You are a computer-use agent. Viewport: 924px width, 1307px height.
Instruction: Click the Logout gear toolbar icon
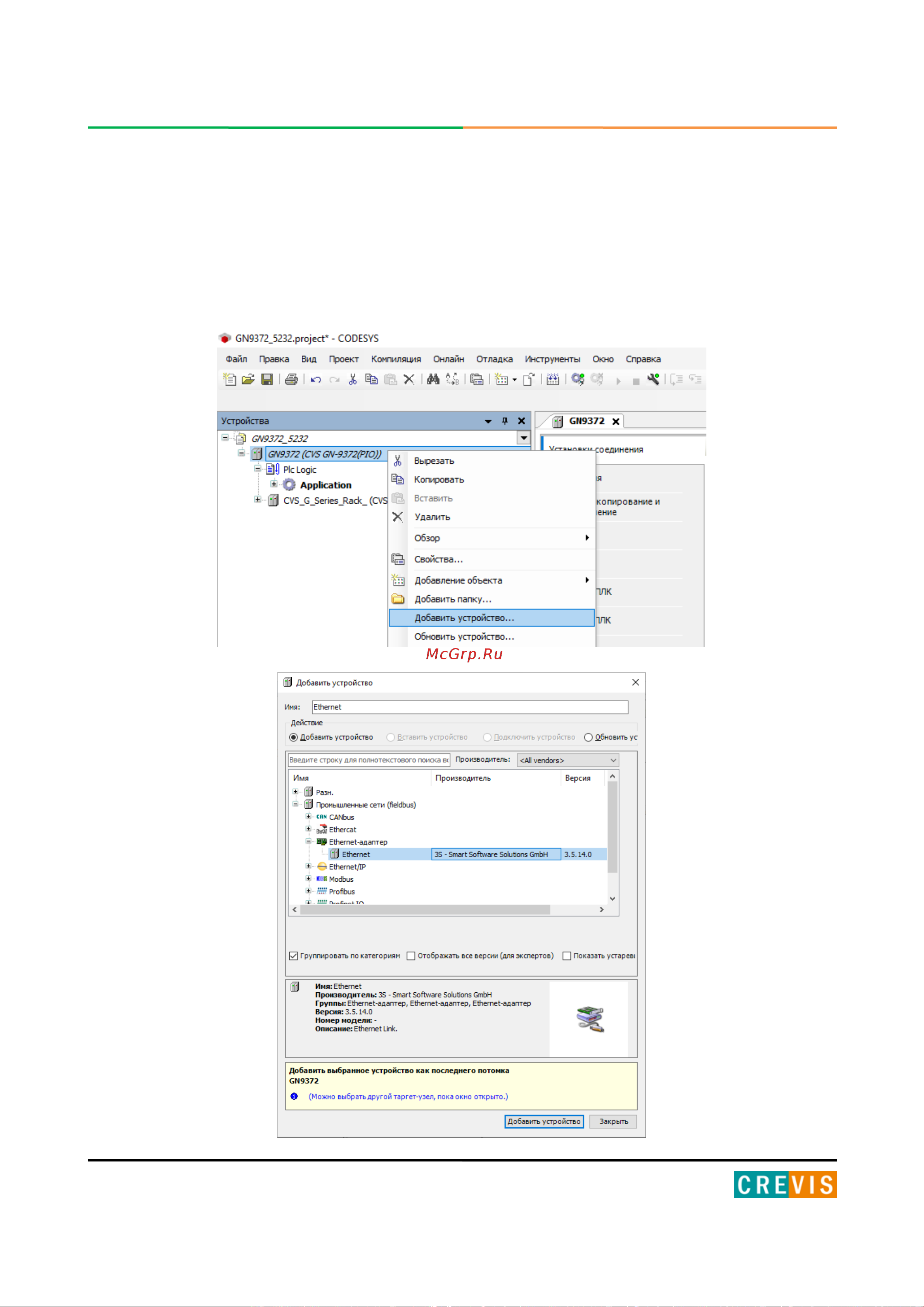tap(597, 379)
